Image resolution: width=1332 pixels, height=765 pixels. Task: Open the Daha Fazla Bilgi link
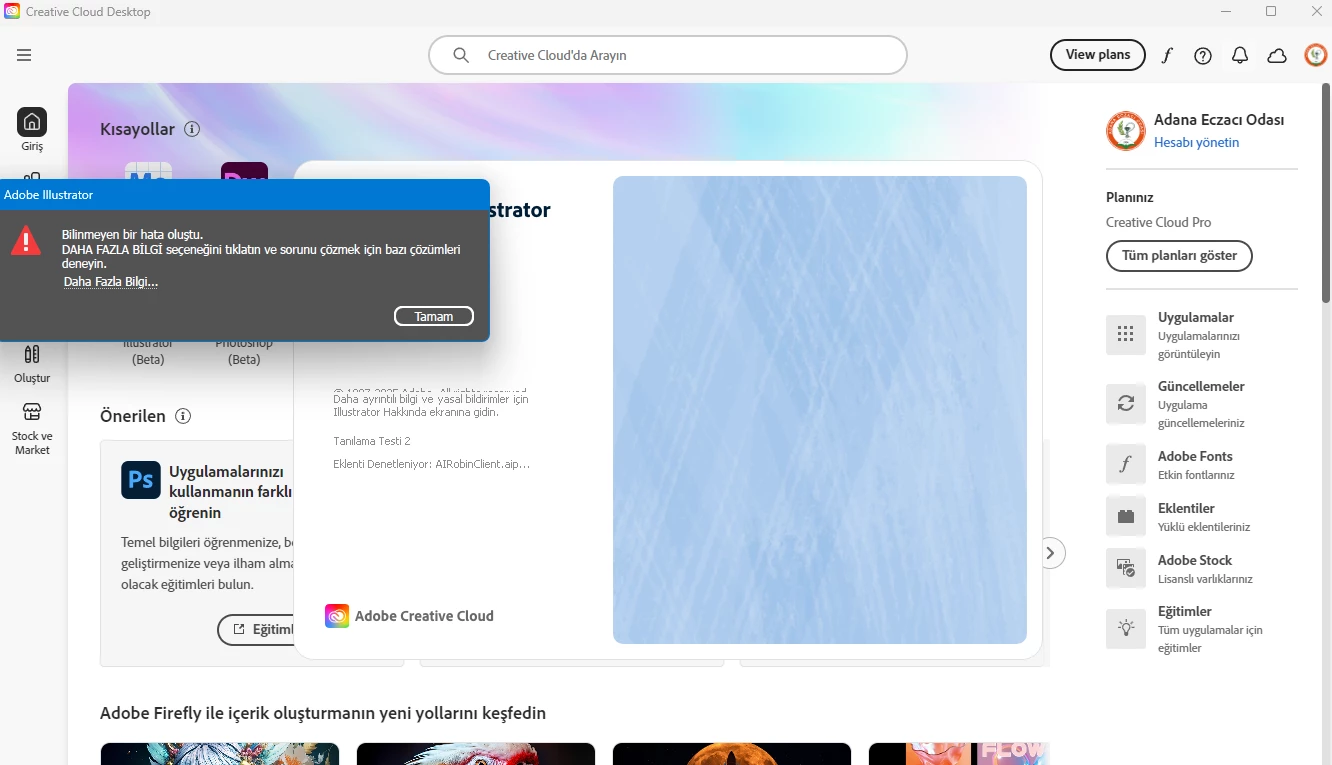[x=111, y=282]
